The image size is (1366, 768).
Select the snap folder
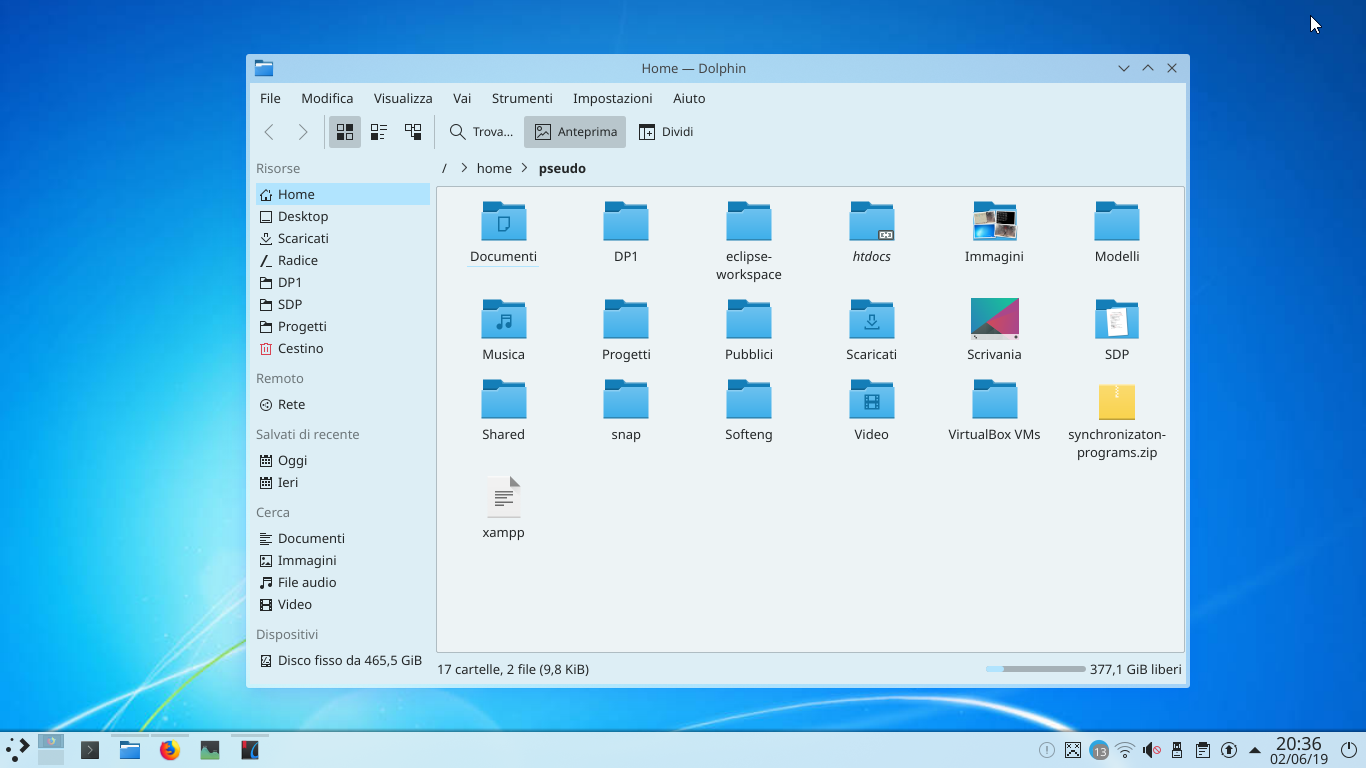tap(626, 399)
